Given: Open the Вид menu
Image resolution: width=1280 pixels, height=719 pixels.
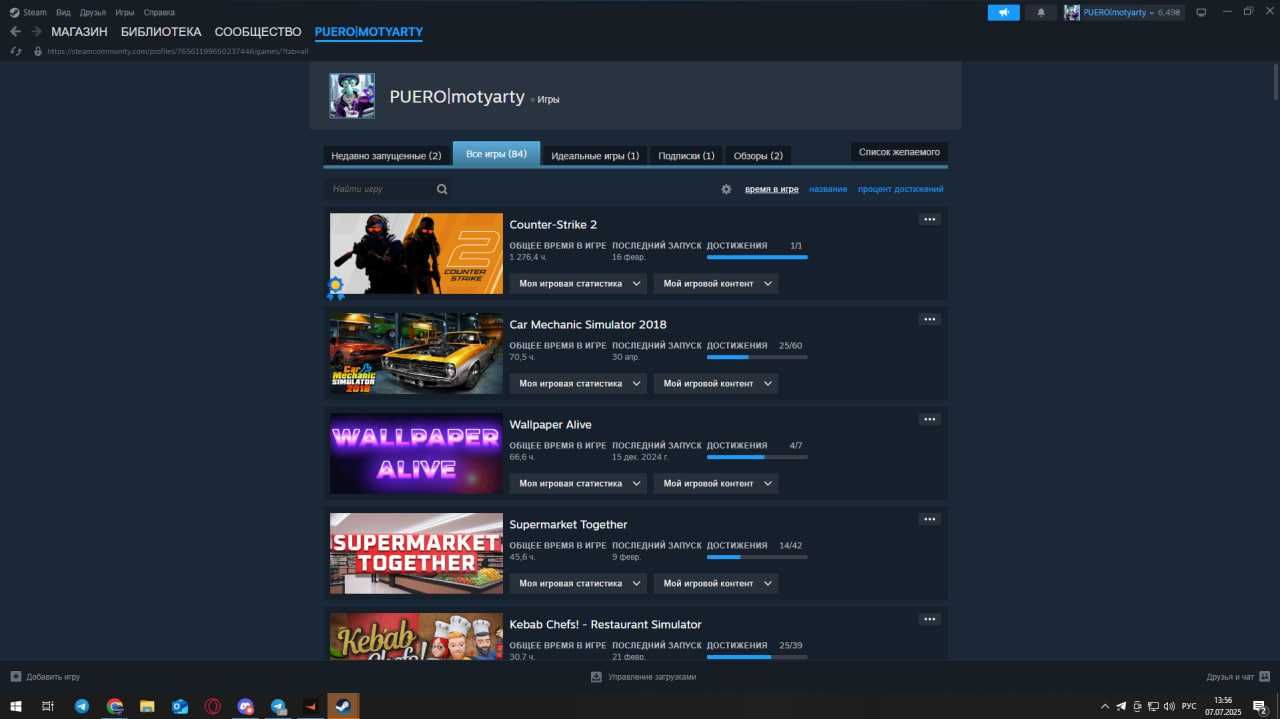Looking at the screenshot, I should pos(63,13).
